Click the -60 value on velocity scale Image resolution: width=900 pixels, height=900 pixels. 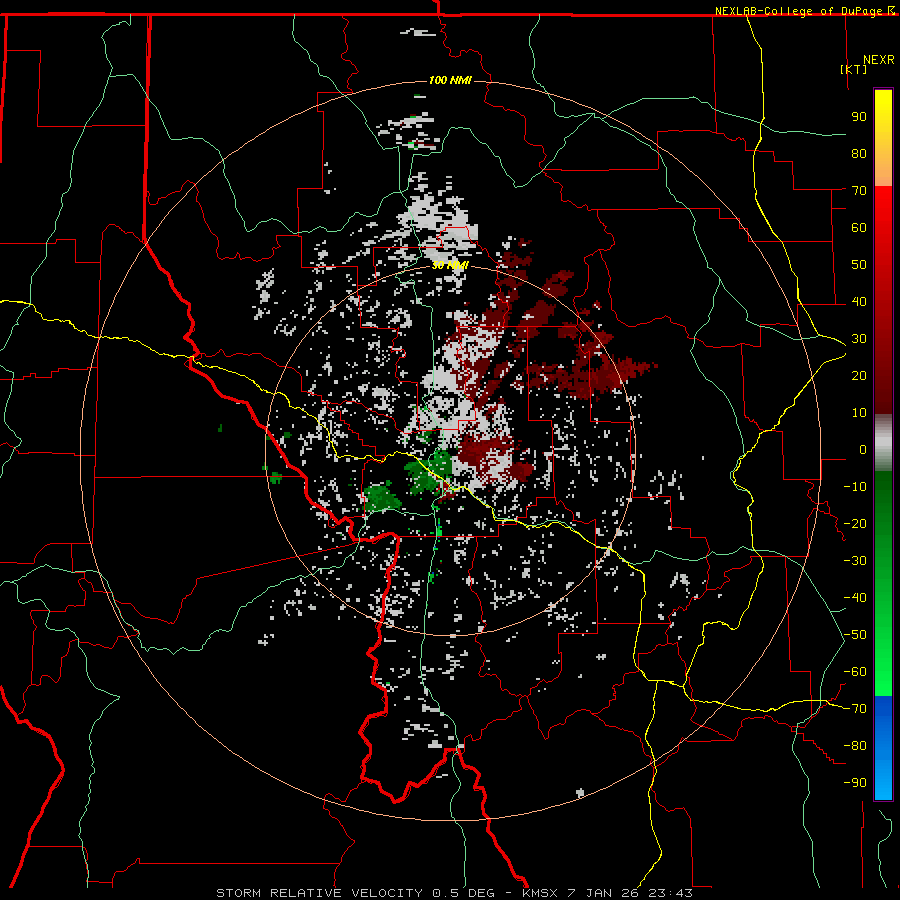[855, 672]
